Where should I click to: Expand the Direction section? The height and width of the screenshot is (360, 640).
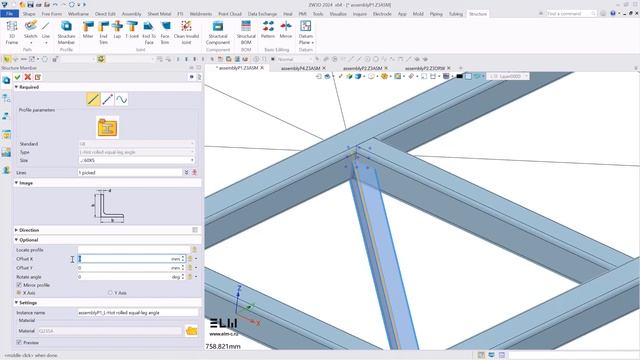(16, 230)
